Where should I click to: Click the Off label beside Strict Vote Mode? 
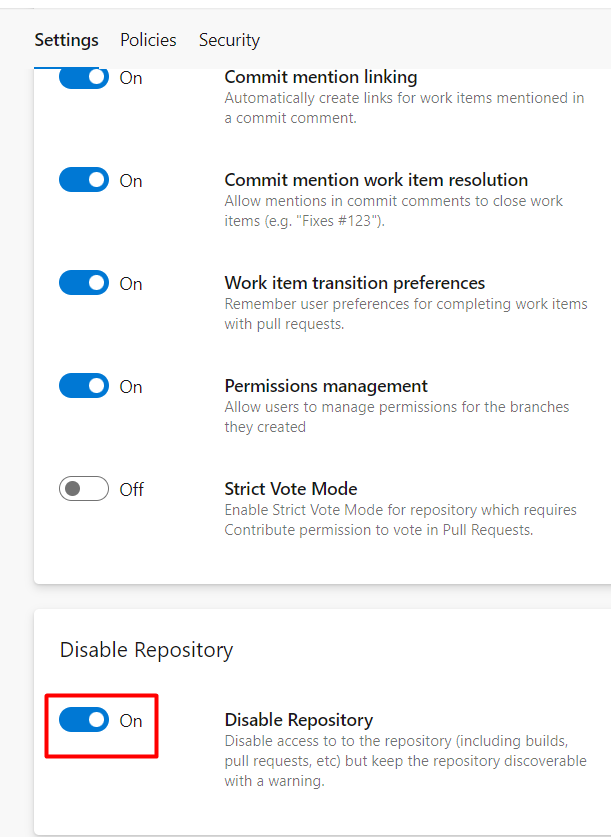(x=131, y=489)
